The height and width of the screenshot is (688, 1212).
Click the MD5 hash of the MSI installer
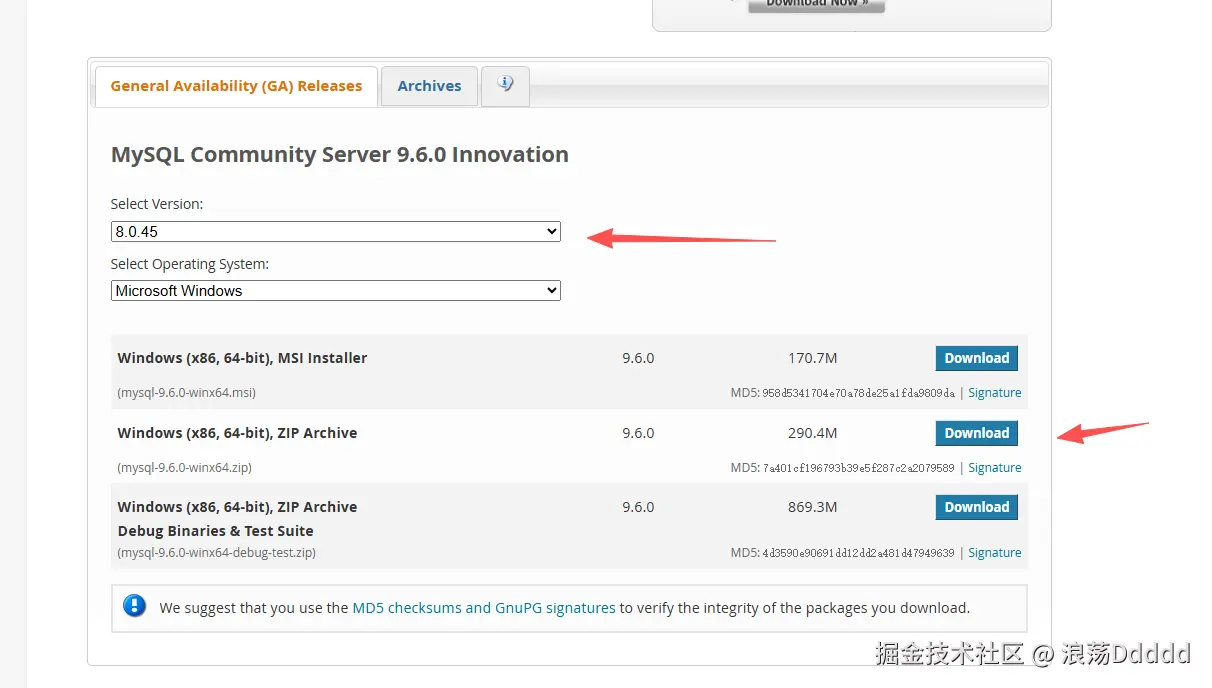point(859,393)
